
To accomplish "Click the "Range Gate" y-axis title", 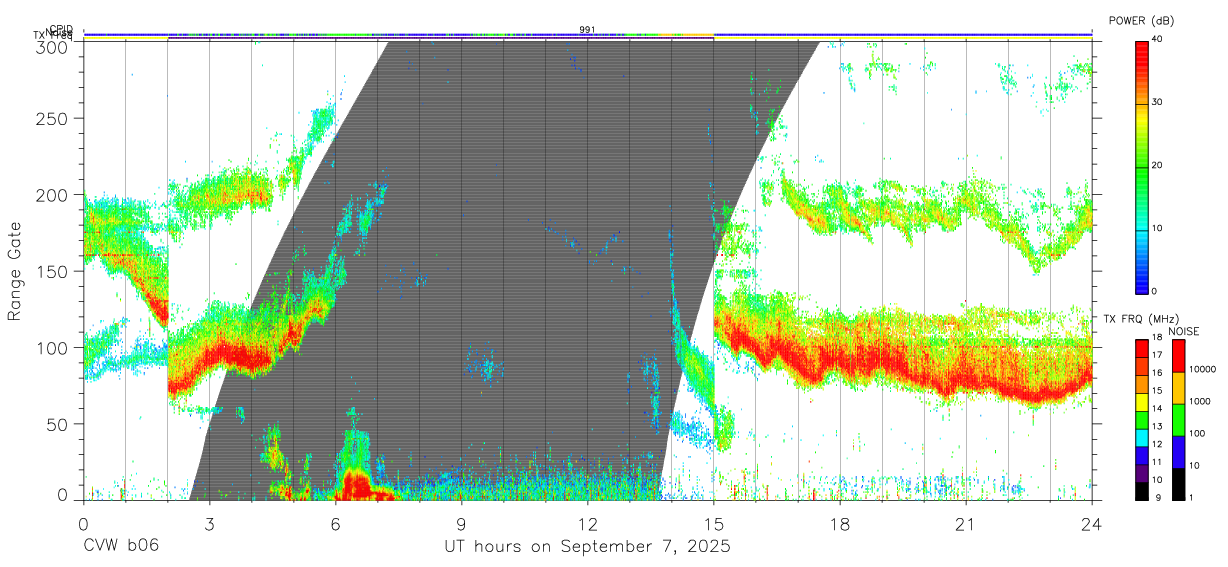I will (x=15, y=271).
